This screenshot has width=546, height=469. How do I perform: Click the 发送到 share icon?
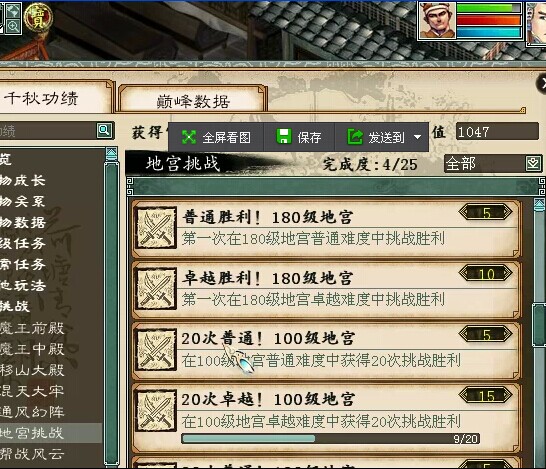click(x=355, y=137)
